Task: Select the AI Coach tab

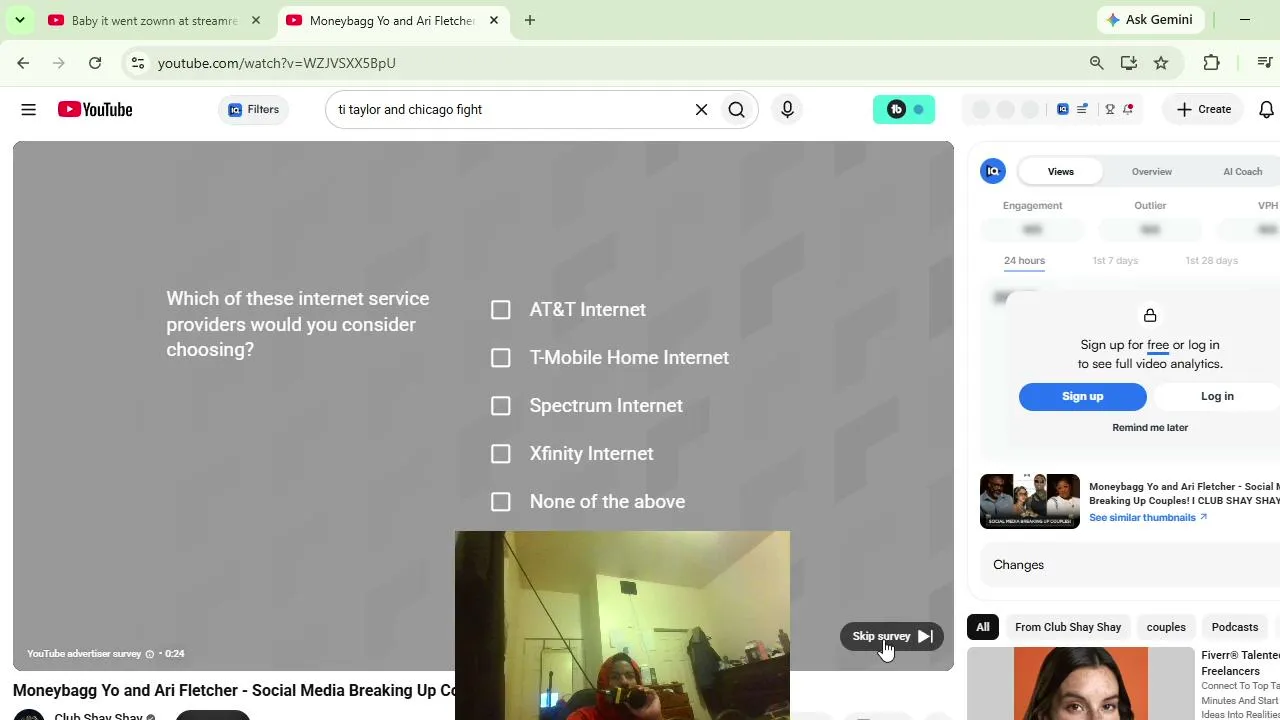Action: point(1243,172)
